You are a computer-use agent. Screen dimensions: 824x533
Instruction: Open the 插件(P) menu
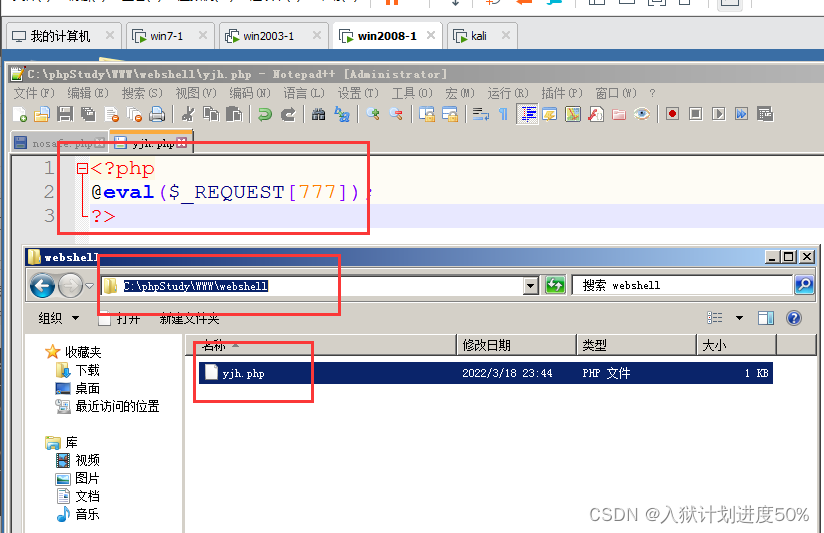(562, 93)
